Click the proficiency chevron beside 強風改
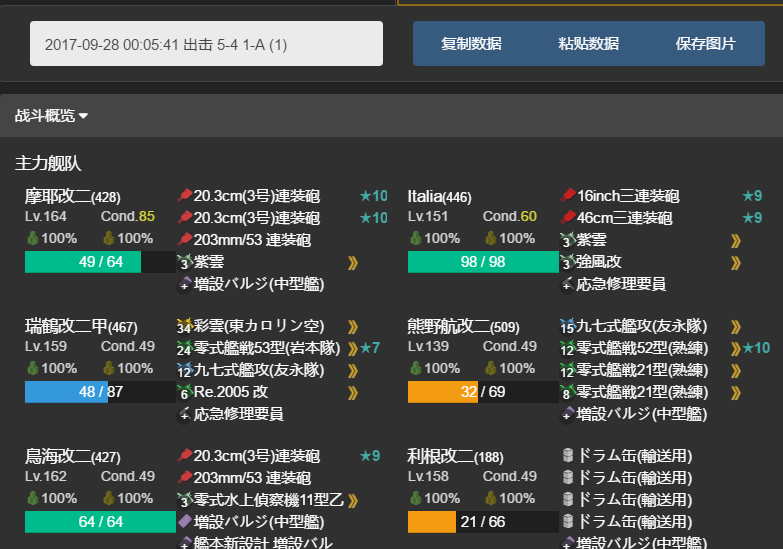 pos(736,262)
